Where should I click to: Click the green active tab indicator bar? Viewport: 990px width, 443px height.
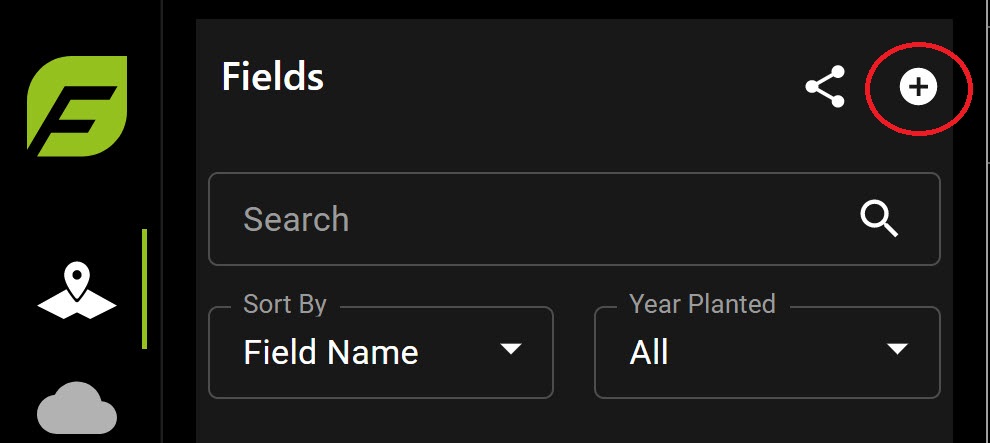pos(145,289)
